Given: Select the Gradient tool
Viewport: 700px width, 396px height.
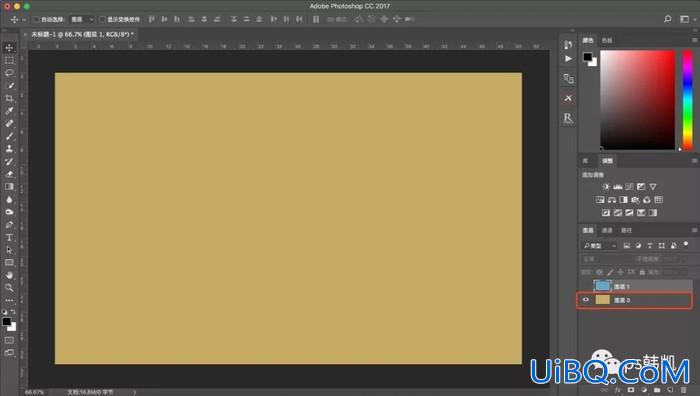Looking at the screenshot, I should (9, 187).
